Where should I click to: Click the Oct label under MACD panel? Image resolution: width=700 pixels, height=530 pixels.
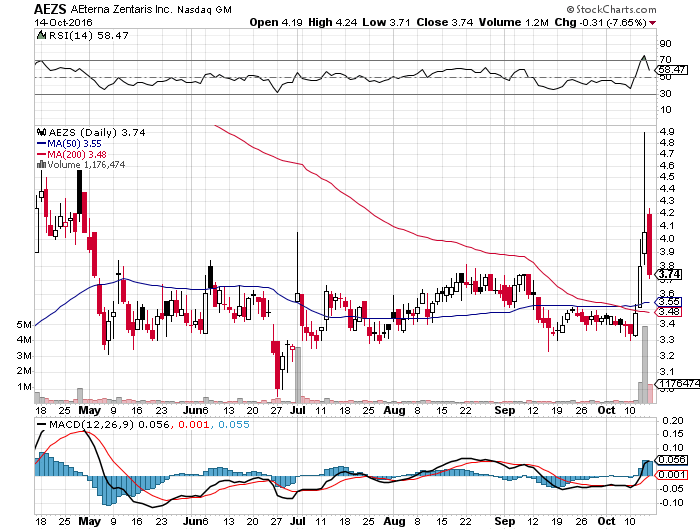(x=607, y=521)
